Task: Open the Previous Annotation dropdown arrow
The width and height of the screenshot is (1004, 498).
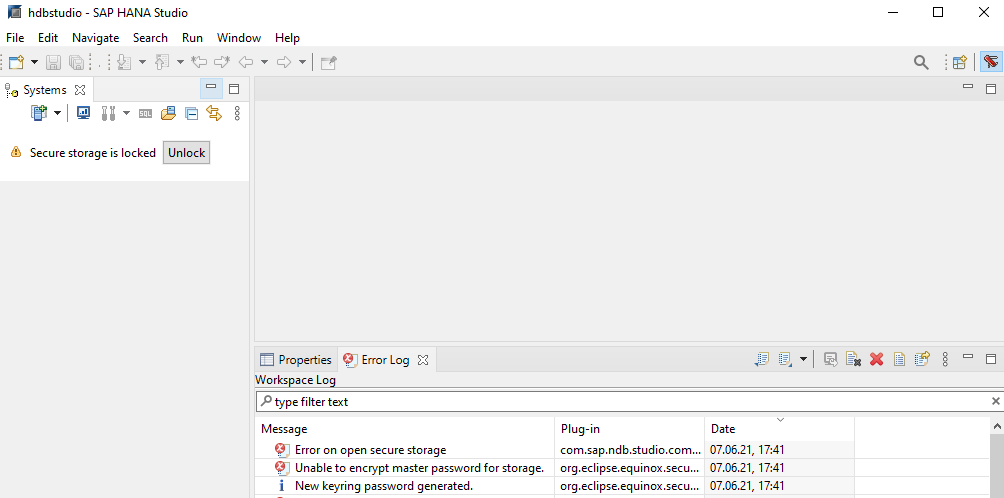Action: 180,62
